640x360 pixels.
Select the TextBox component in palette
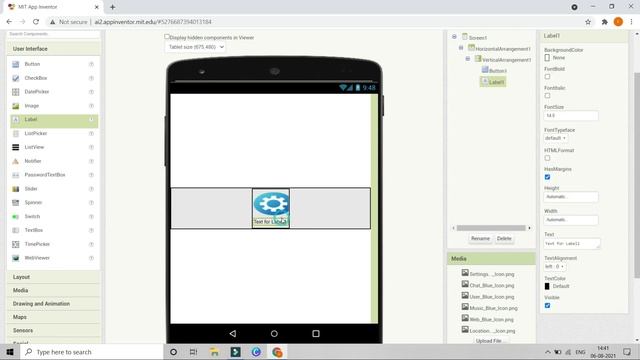[53, 230]
